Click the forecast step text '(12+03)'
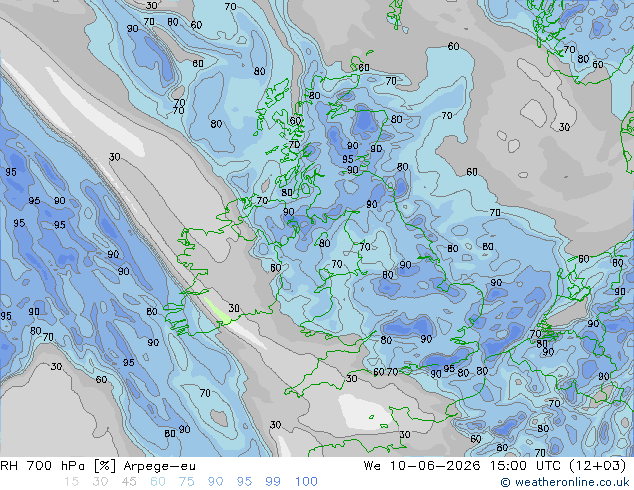 click(x=598, y=466)
